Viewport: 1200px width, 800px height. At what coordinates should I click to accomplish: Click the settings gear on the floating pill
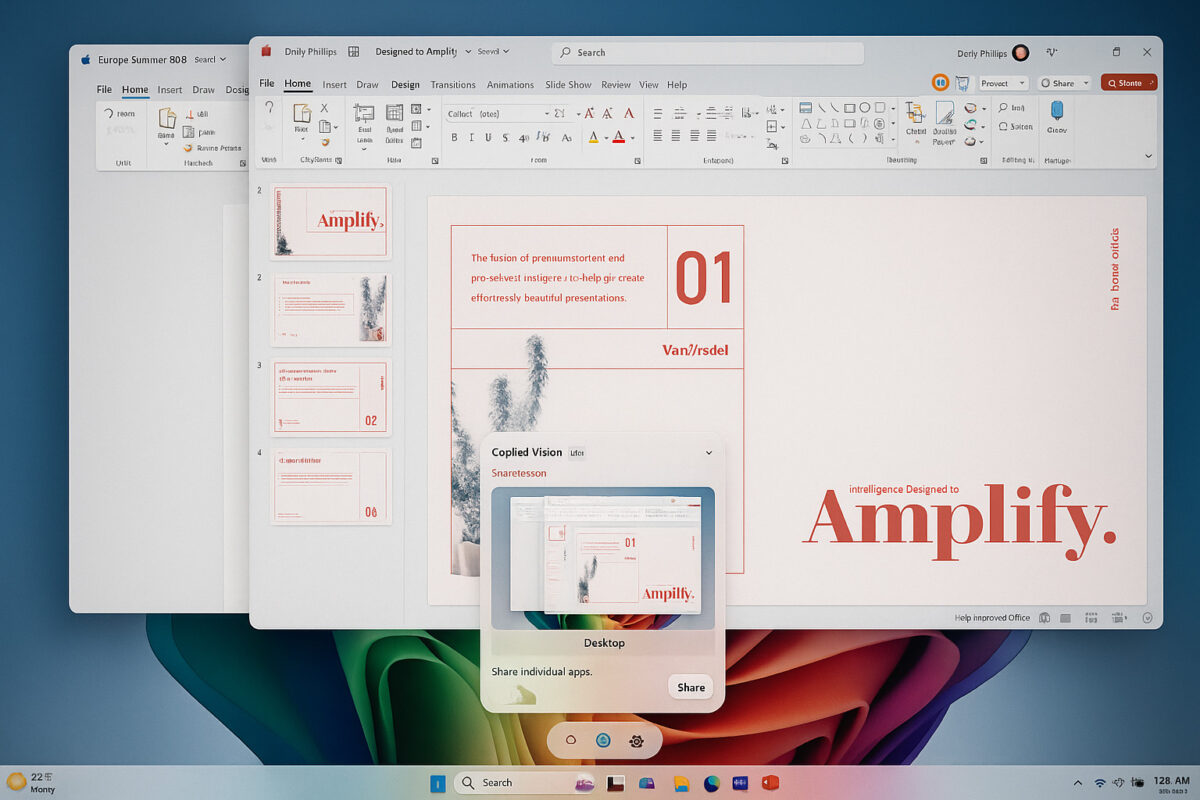636,741
